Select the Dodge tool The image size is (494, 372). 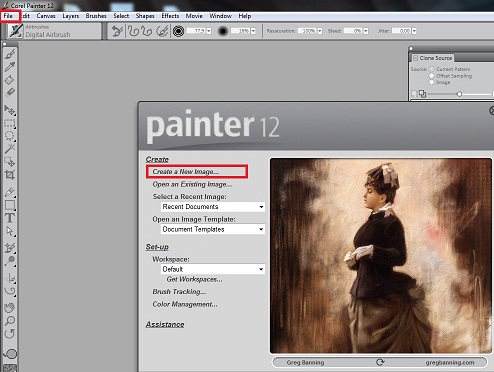[x=10, y=261]
